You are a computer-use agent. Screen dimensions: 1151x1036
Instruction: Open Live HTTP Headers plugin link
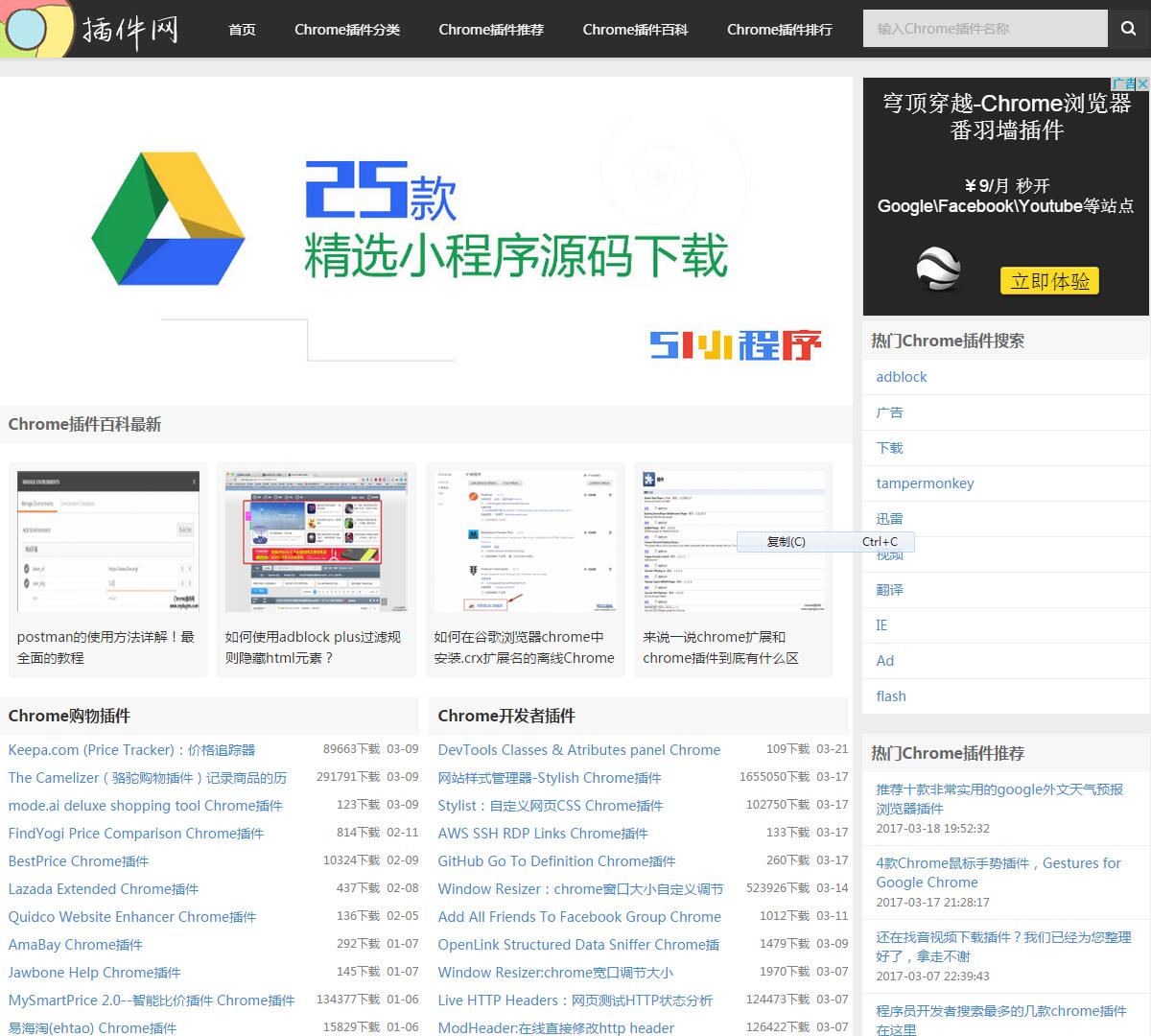[x=575, y=1001]
